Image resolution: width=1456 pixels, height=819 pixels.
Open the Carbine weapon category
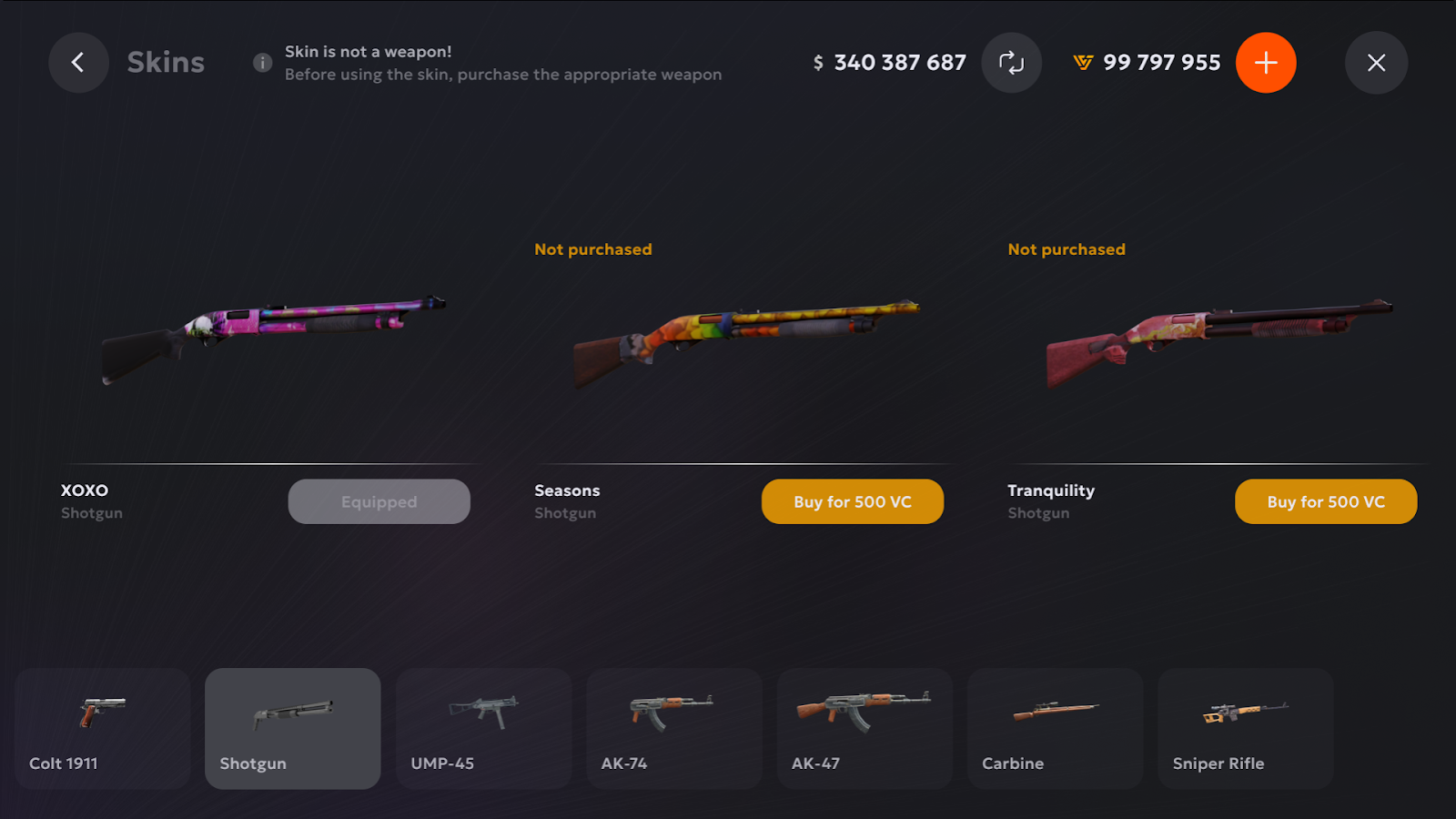click(x=1056, y=729)
